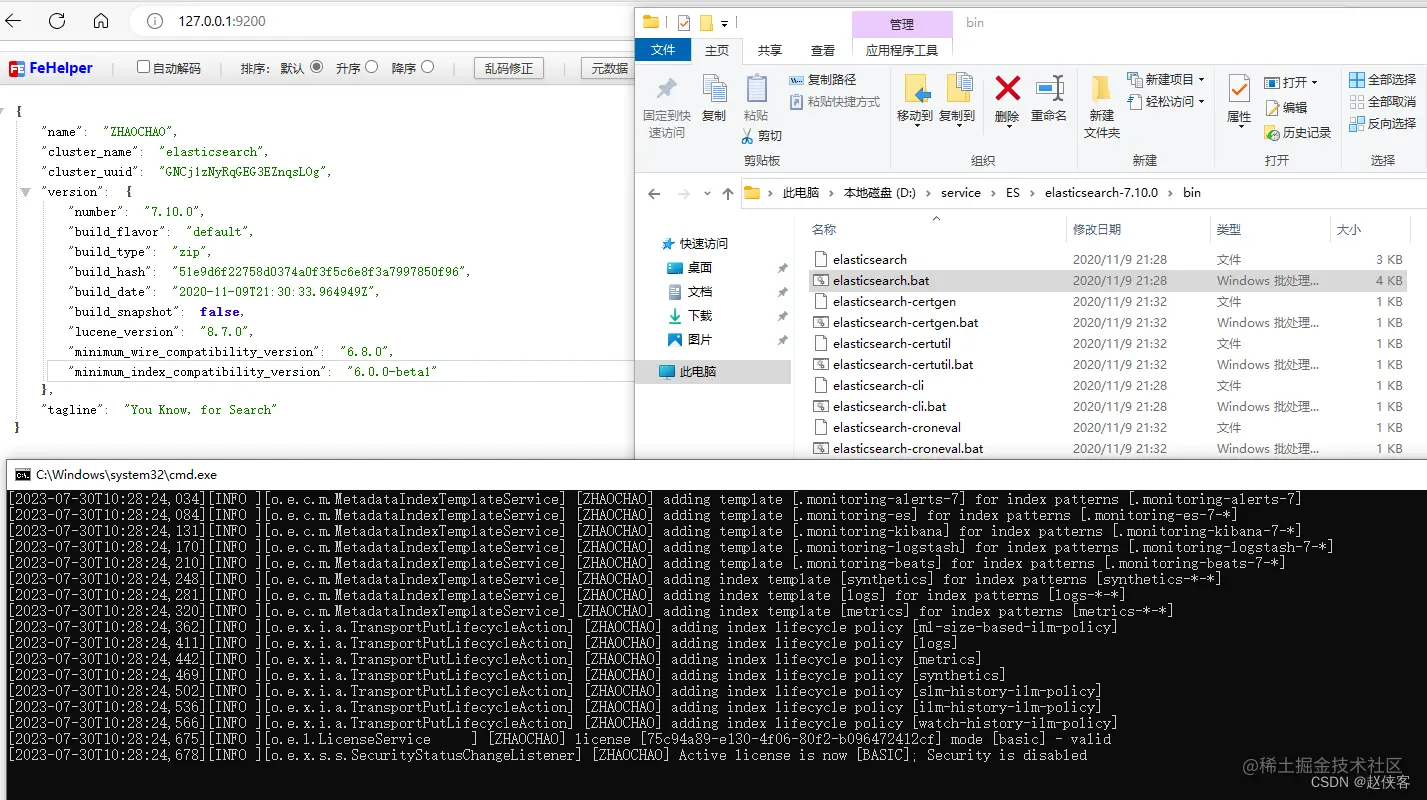Go up one folder level in Explorer
The height and width of the screenshot is (800, 1427).
coord(727,193)
